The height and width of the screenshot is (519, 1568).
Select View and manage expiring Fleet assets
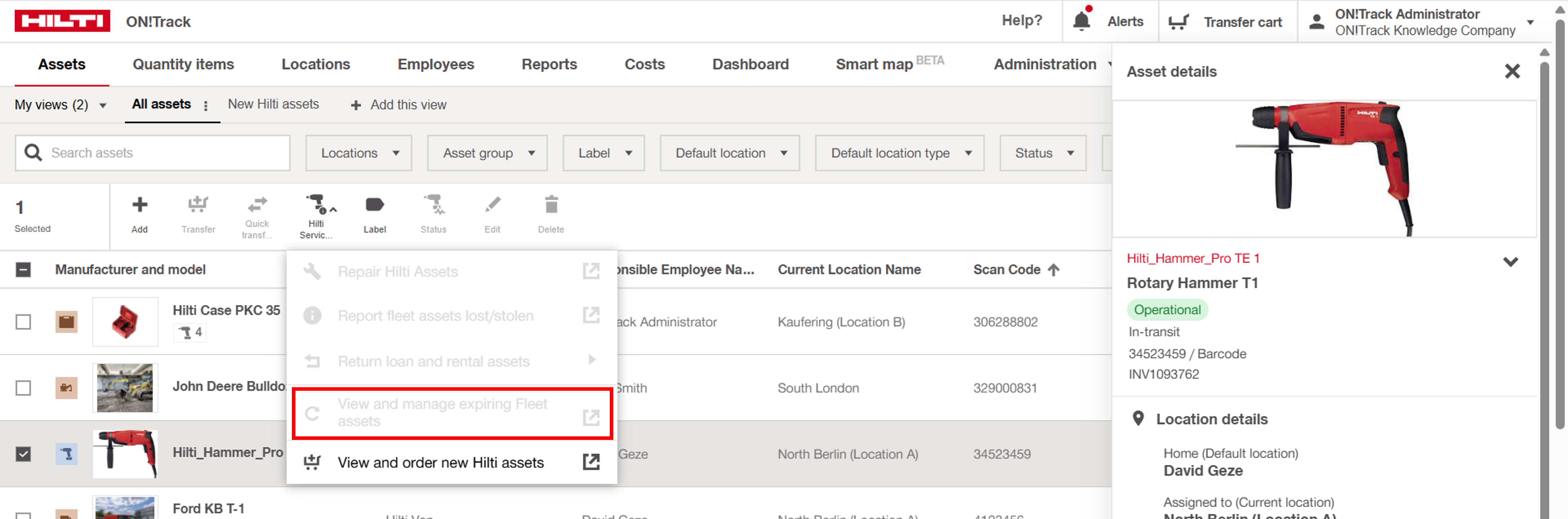452,412
